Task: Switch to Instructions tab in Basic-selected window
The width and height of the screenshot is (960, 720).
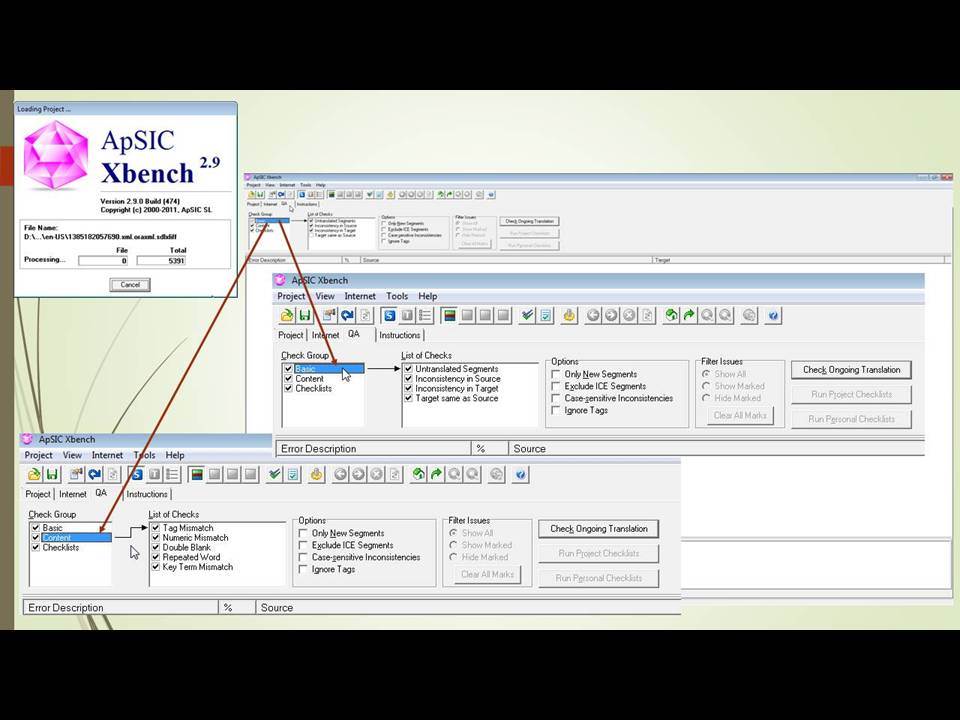Action: pos(400,335)
